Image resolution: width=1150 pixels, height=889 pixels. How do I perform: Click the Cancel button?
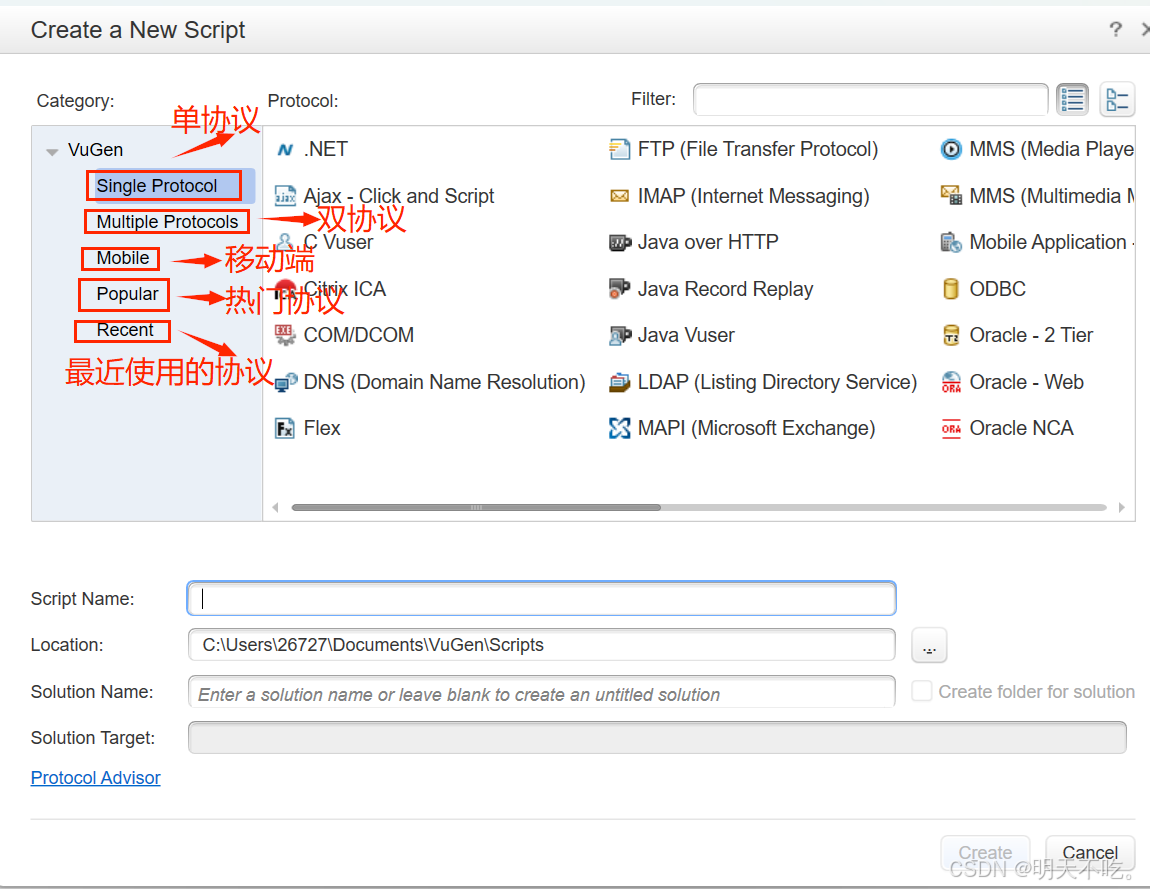[1090, 852]
